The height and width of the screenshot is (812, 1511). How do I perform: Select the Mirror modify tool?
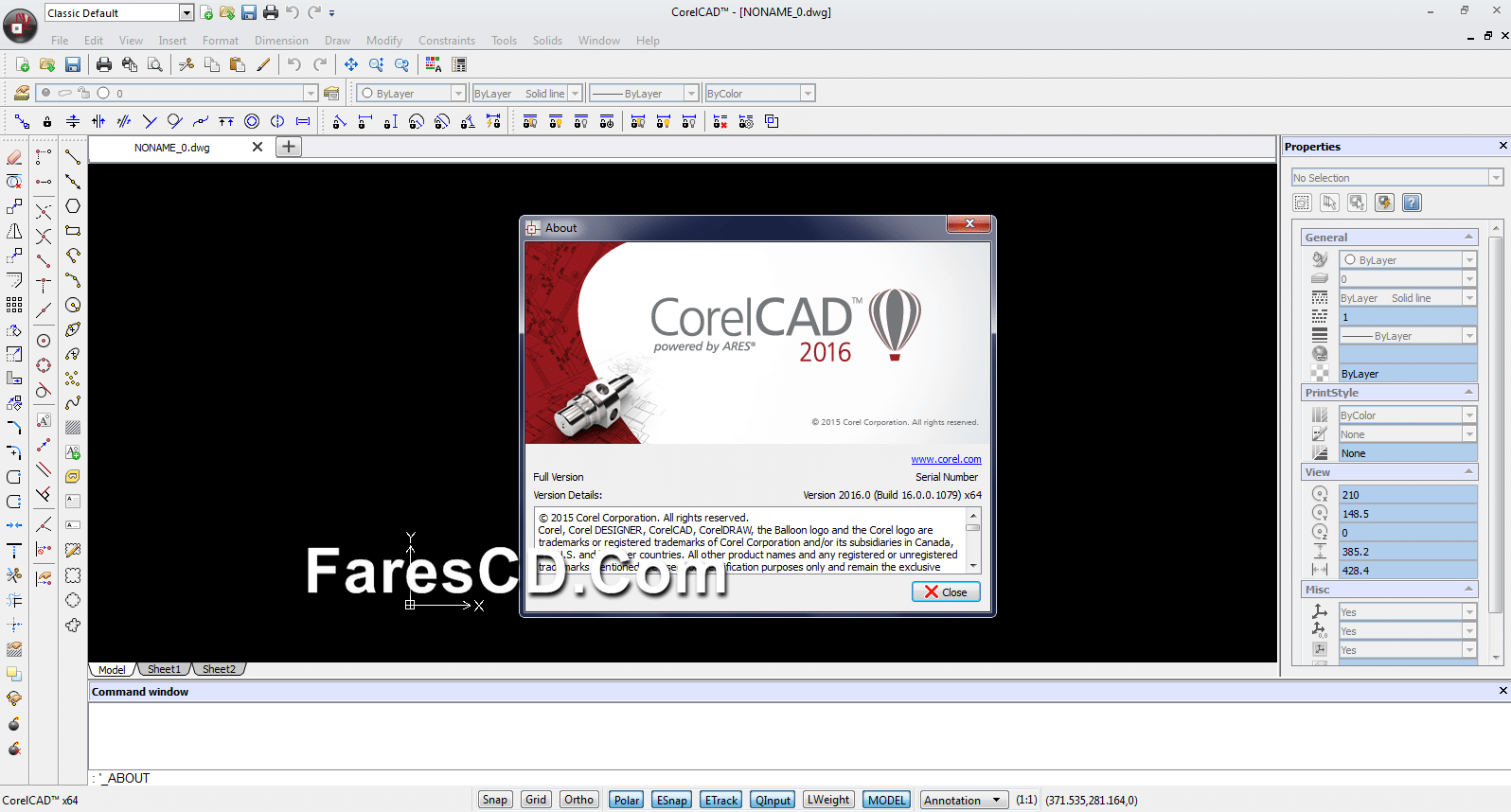[x=14, y=231]
